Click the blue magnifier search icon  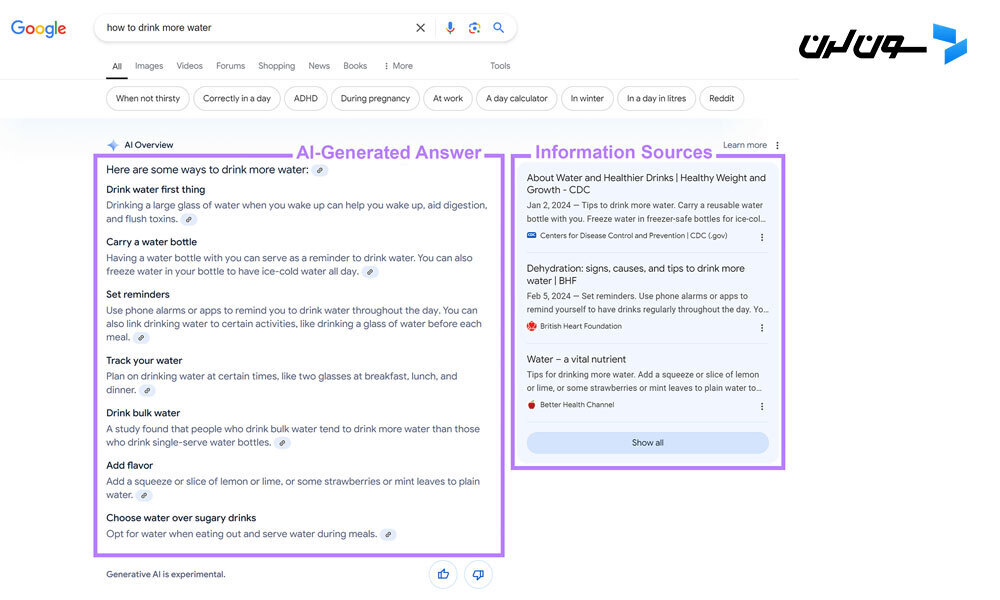499,28
